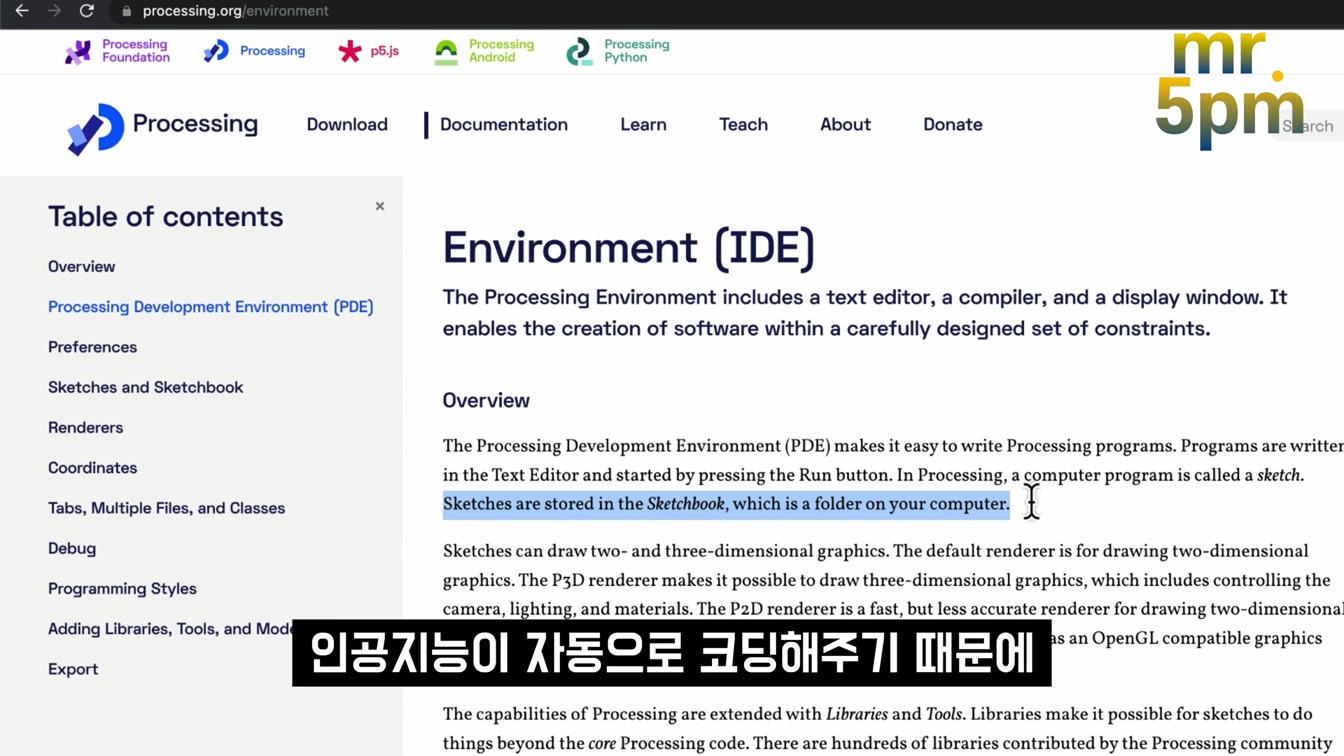Click the browser forward arrow
Screen dimensions: 1344x756
point(54,11)
